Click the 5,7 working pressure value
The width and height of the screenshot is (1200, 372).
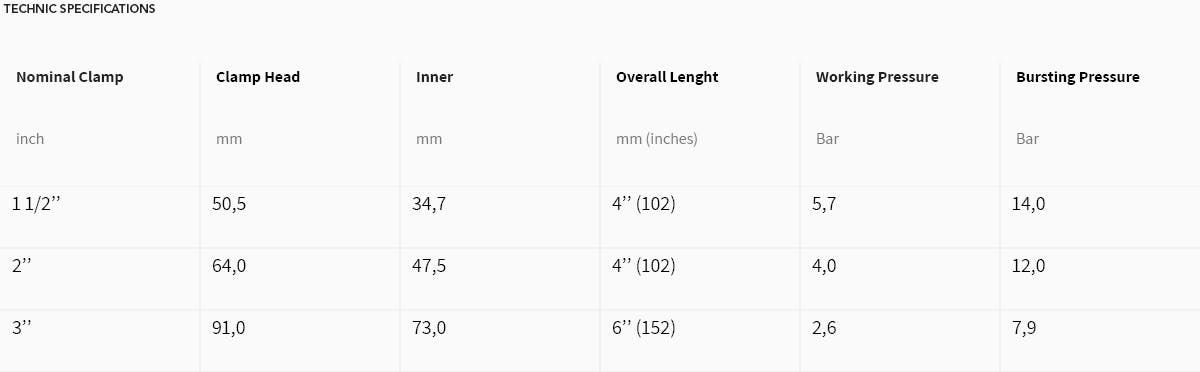point(824,204)
